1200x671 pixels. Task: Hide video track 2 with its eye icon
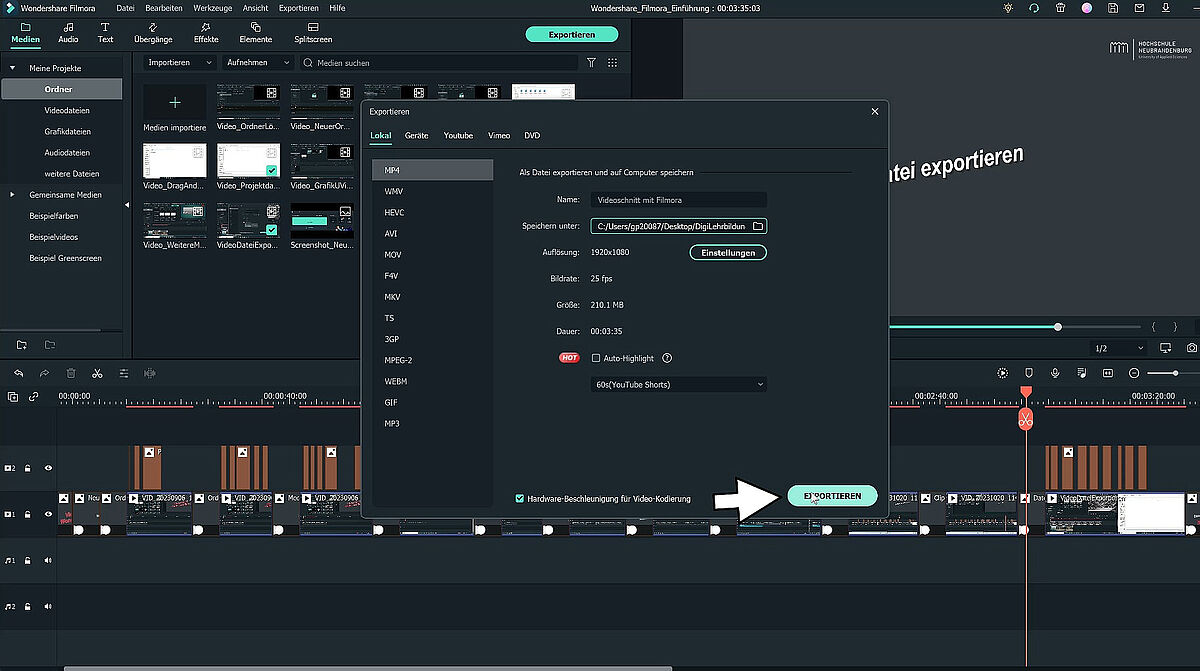[48, 467]
